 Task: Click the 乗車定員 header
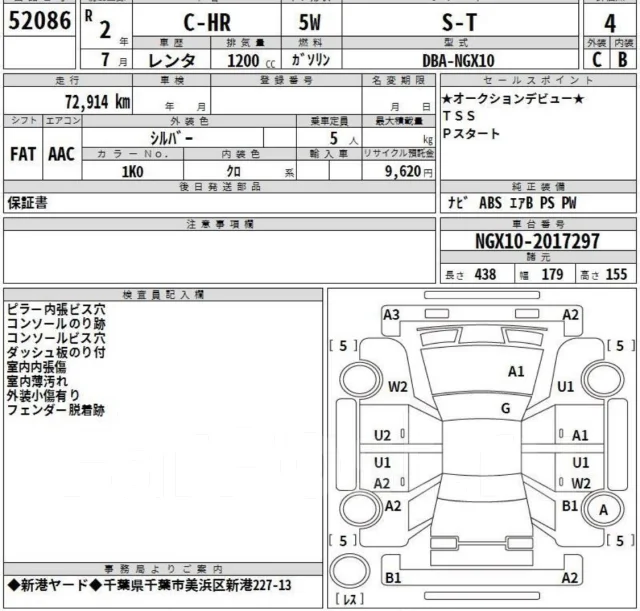coord(329,121)
